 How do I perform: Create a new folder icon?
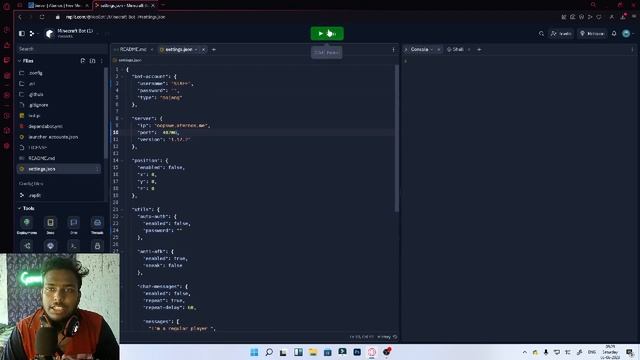93,61
